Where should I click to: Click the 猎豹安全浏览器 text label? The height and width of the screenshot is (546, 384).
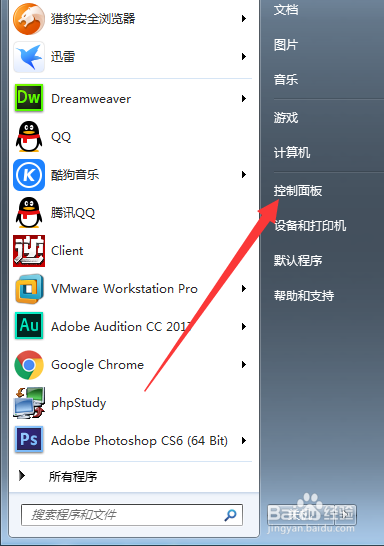pos(93,18)
